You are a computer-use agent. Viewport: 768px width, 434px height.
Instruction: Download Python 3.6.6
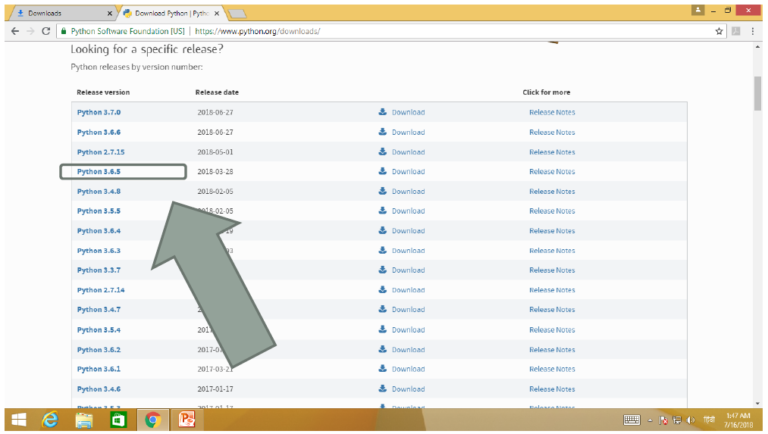point(407,132)
